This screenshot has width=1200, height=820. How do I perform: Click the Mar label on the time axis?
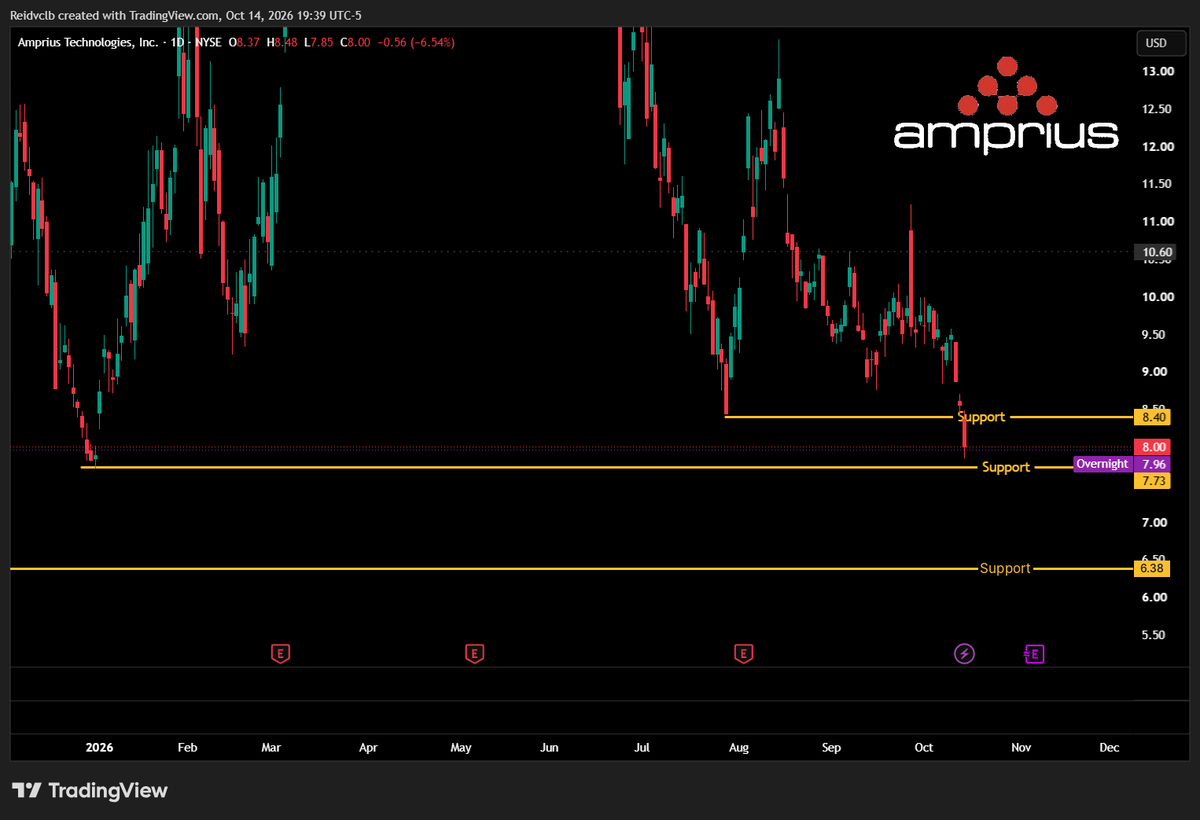tap(272, 747)
